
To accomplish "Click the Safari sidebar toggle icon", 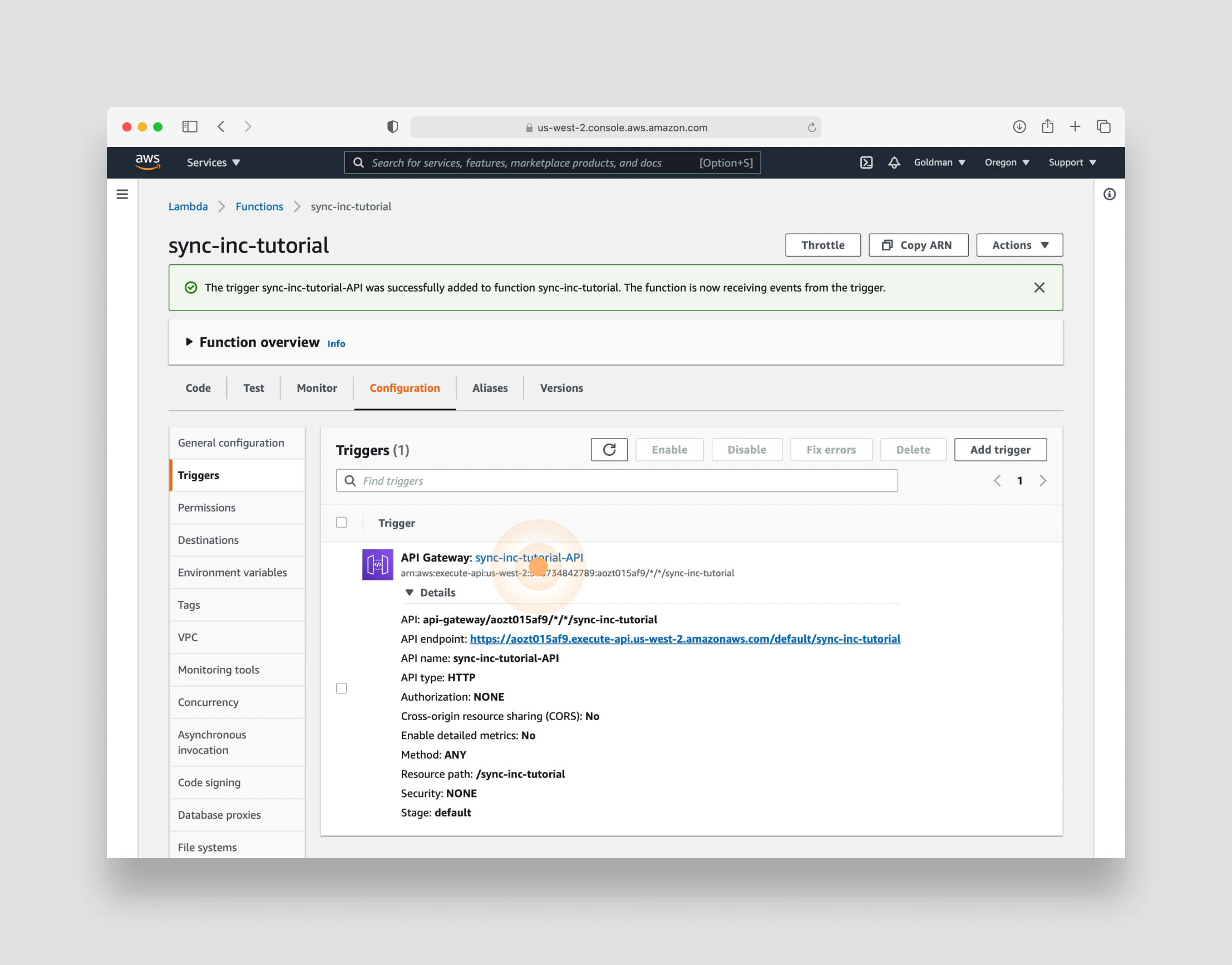I will pos(190,126).
